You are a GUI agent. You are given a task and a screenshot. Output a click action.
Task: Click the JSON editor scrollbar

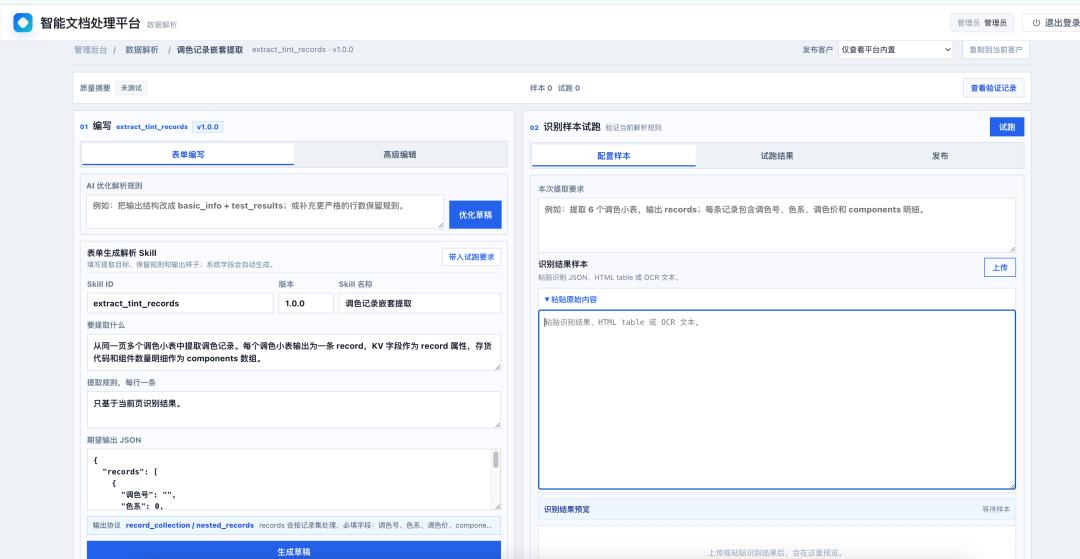tap(495, 460)
